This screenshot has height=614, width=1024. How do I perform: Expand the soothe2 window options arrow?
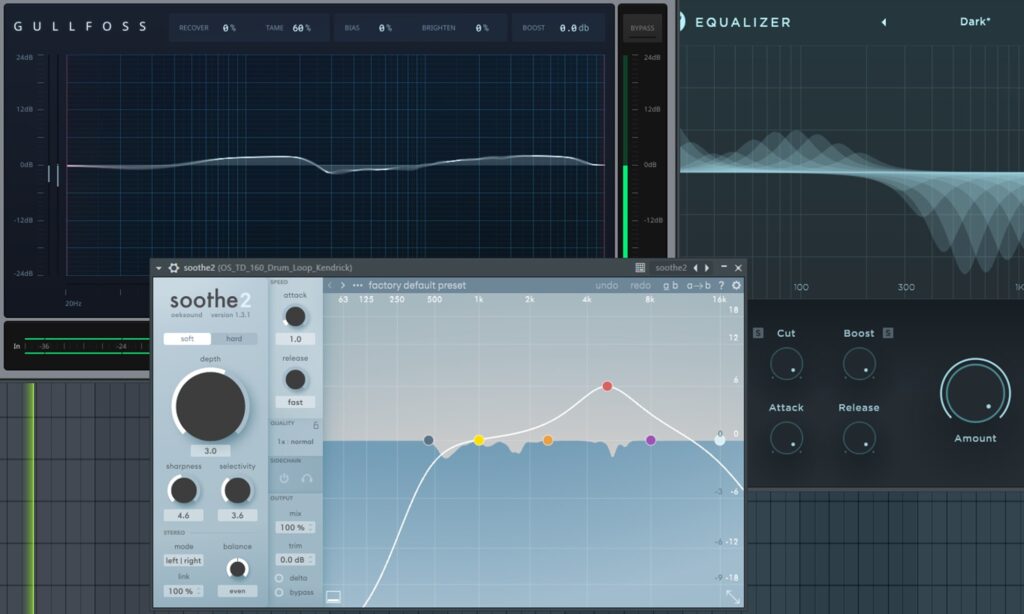[159, 268]
